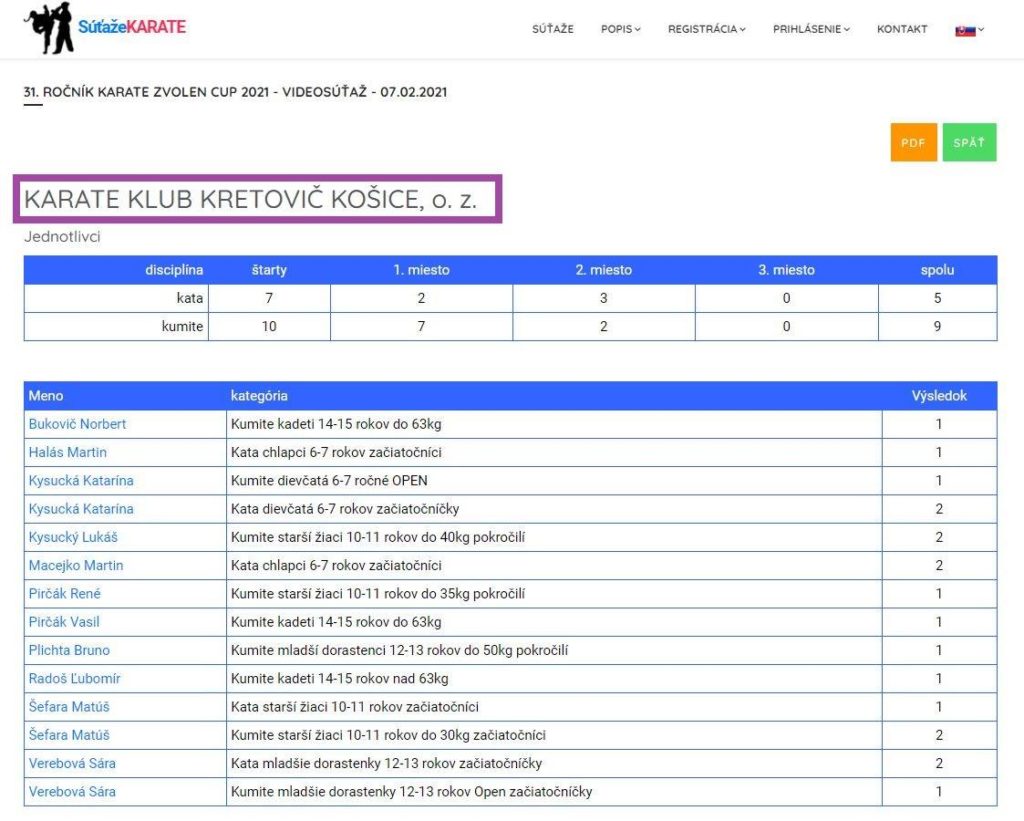Click the competition title 31. ROČNÍK KARATE ZVOLEN CUP
1024x821 pixels.
tap(235, 92)
